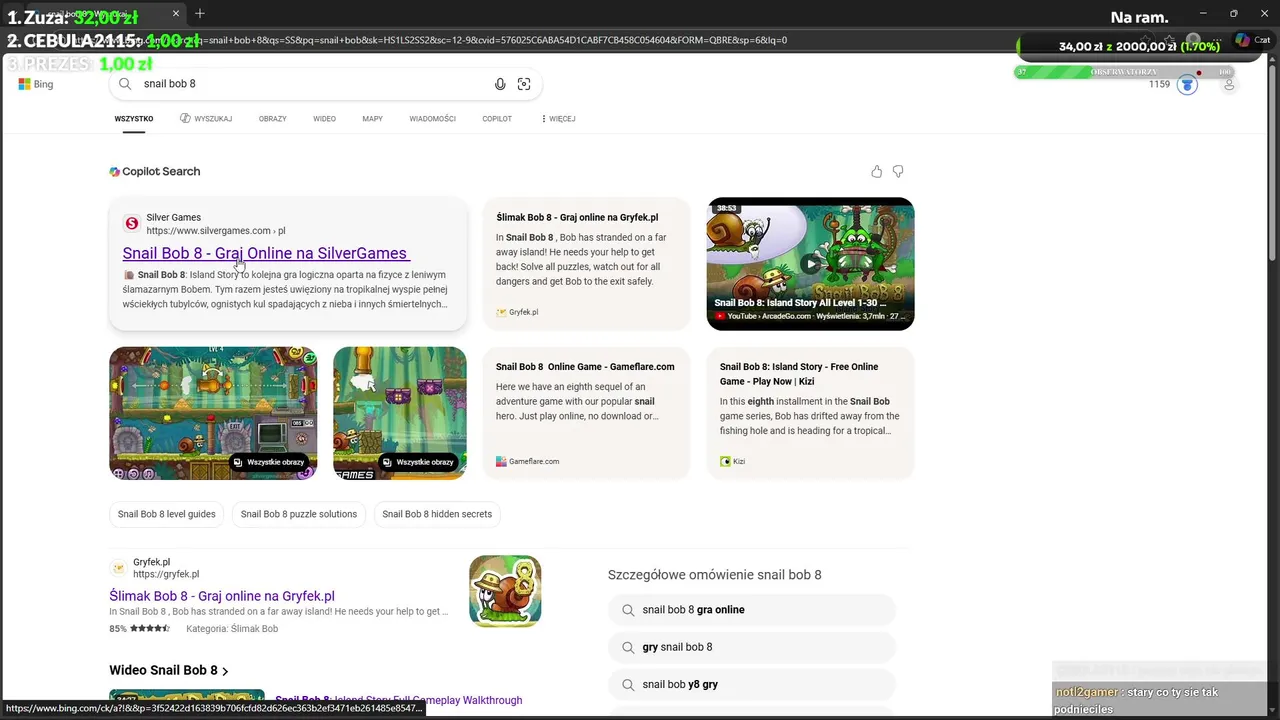Play the Snail Bob 8 YouTube video
This screenshot has height=720, width=1280.
pyautogui.click(x=810, y=264)
